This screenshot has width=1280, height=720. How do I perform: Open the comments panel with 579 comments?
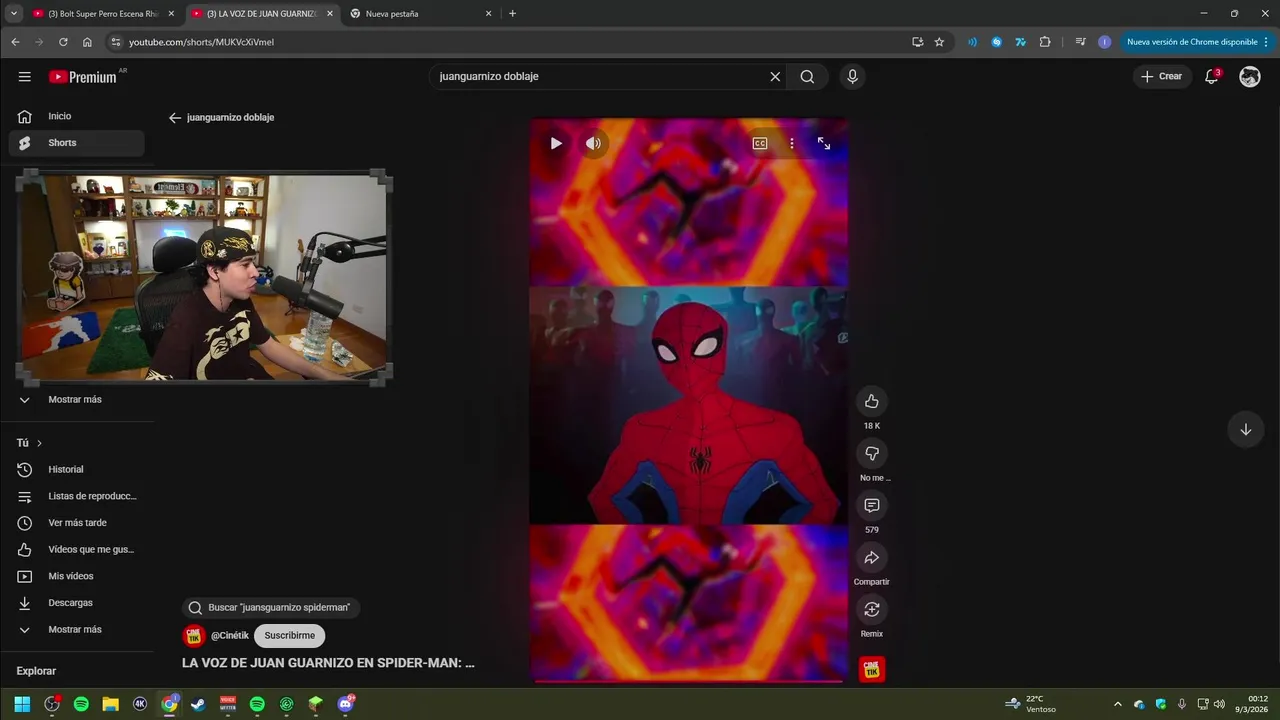[872, 505]
